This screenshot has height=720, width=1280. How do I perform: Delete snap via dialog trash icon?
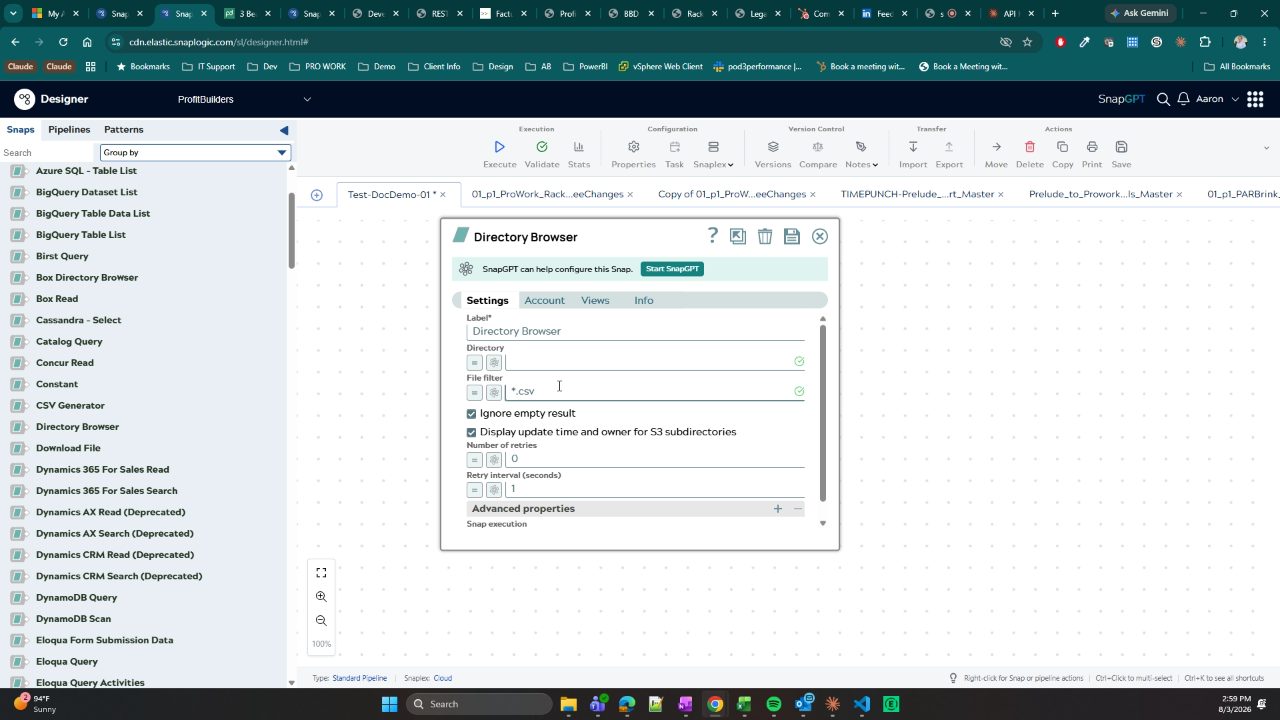765,236
